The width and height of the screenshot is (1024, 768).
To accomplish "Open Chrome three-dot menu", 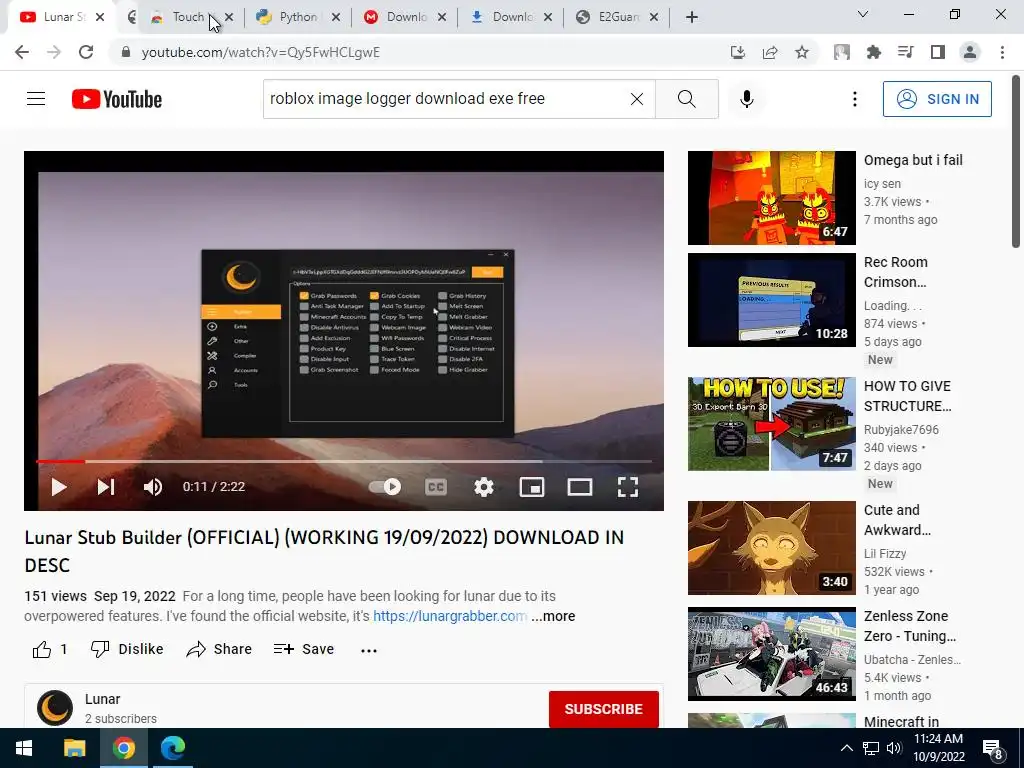I will pyautogui.click(x=1002, y=52).
